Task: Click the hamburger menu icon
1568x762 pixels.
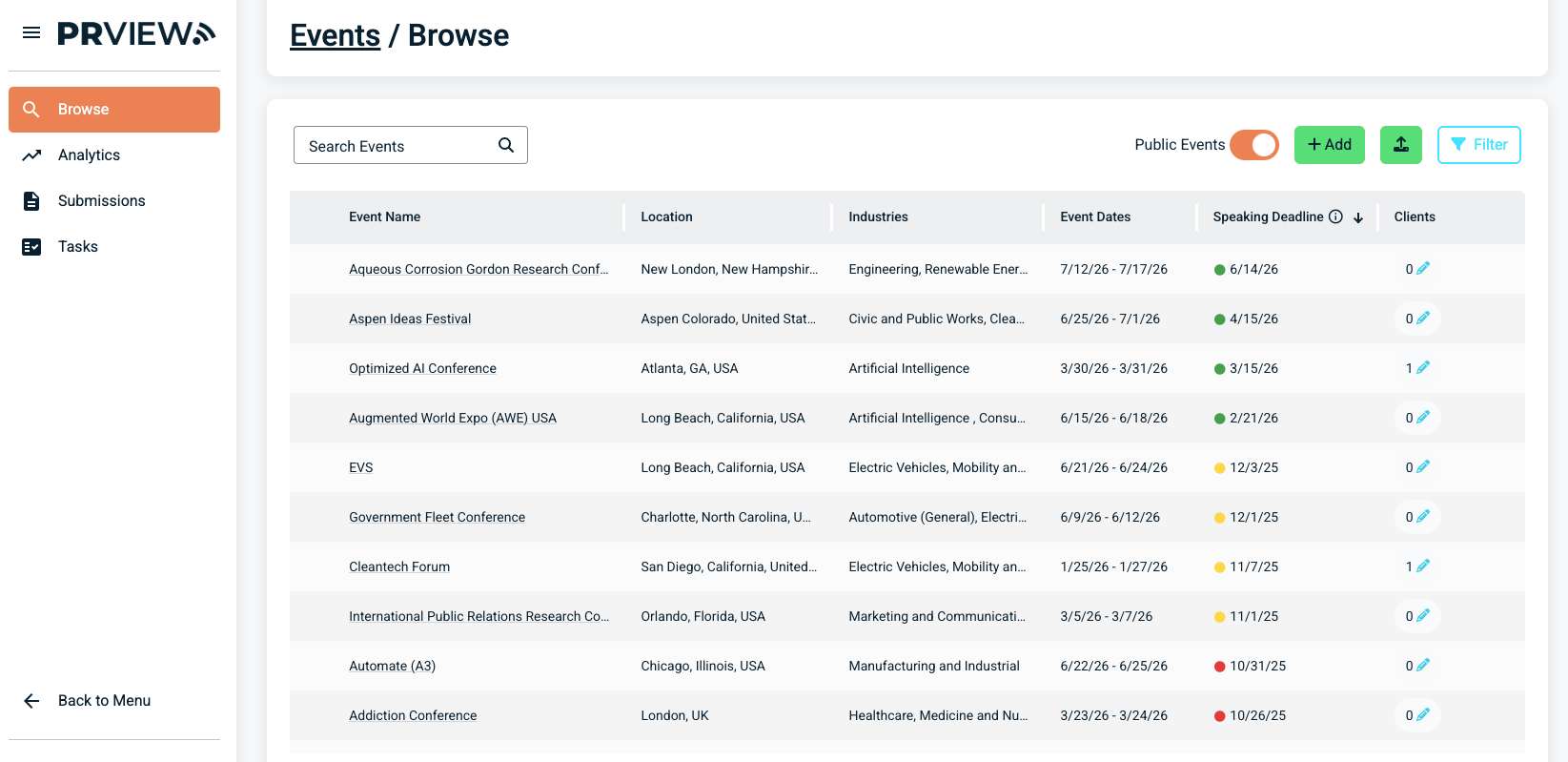Action: click(x=31, y=33)
